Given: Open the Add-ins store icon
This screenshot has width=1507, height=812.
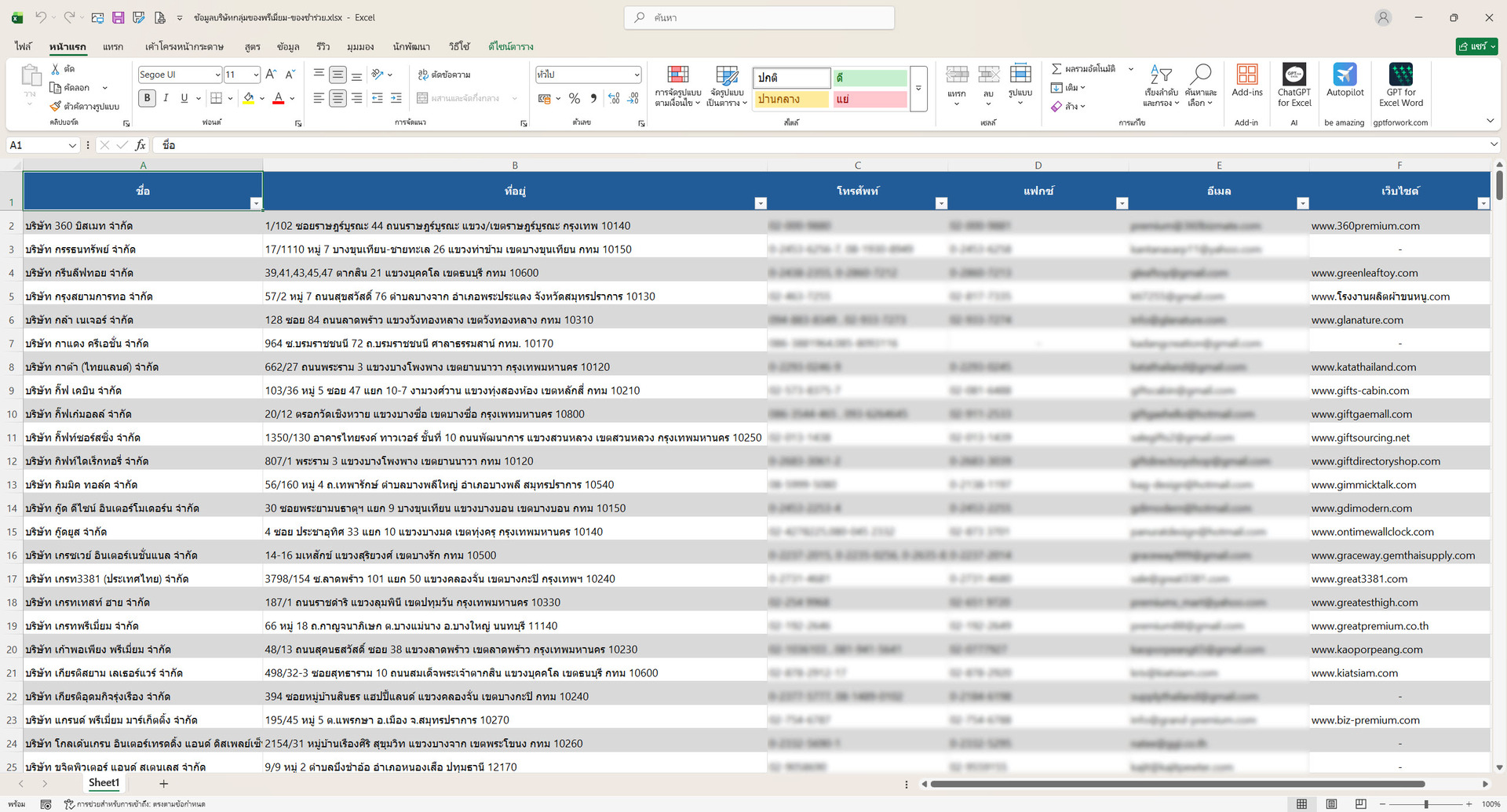Looking at the screenshot, I should tap(1246, 75).
